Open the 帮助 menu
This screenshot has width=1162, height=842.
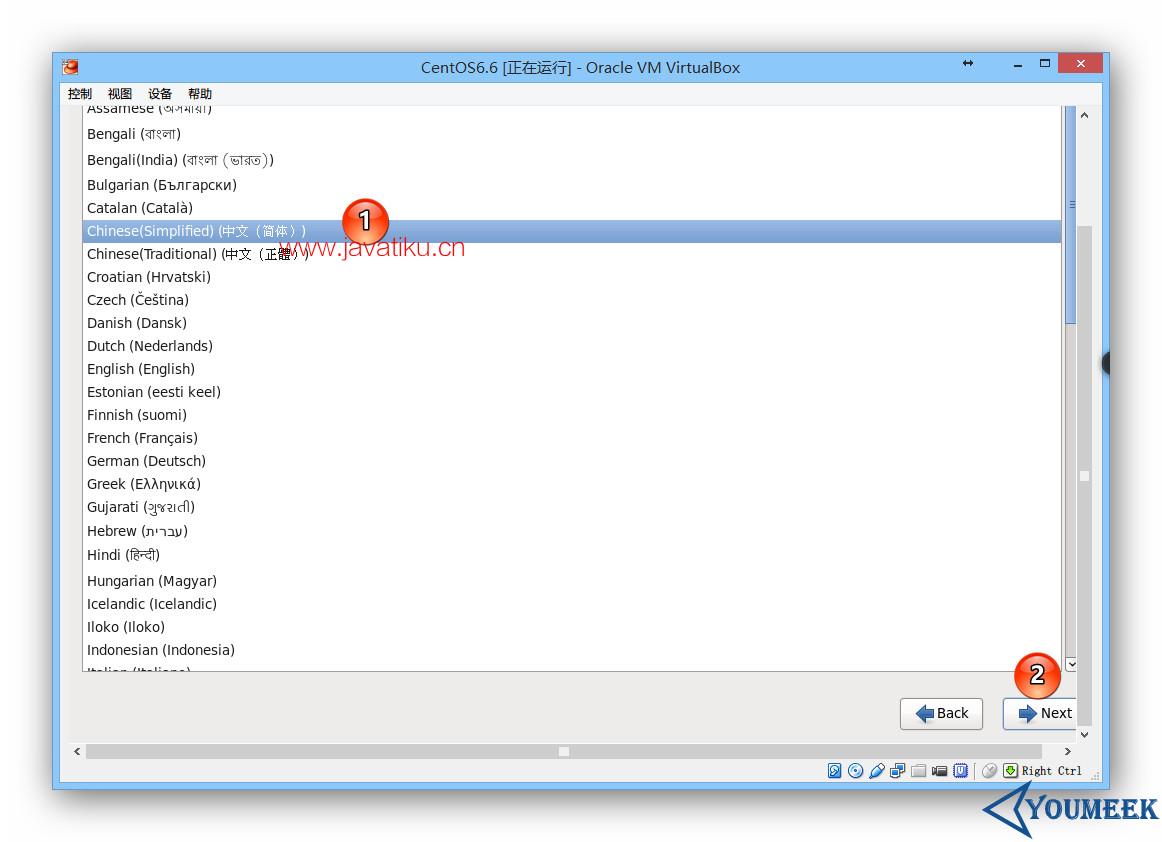(199, 93)
